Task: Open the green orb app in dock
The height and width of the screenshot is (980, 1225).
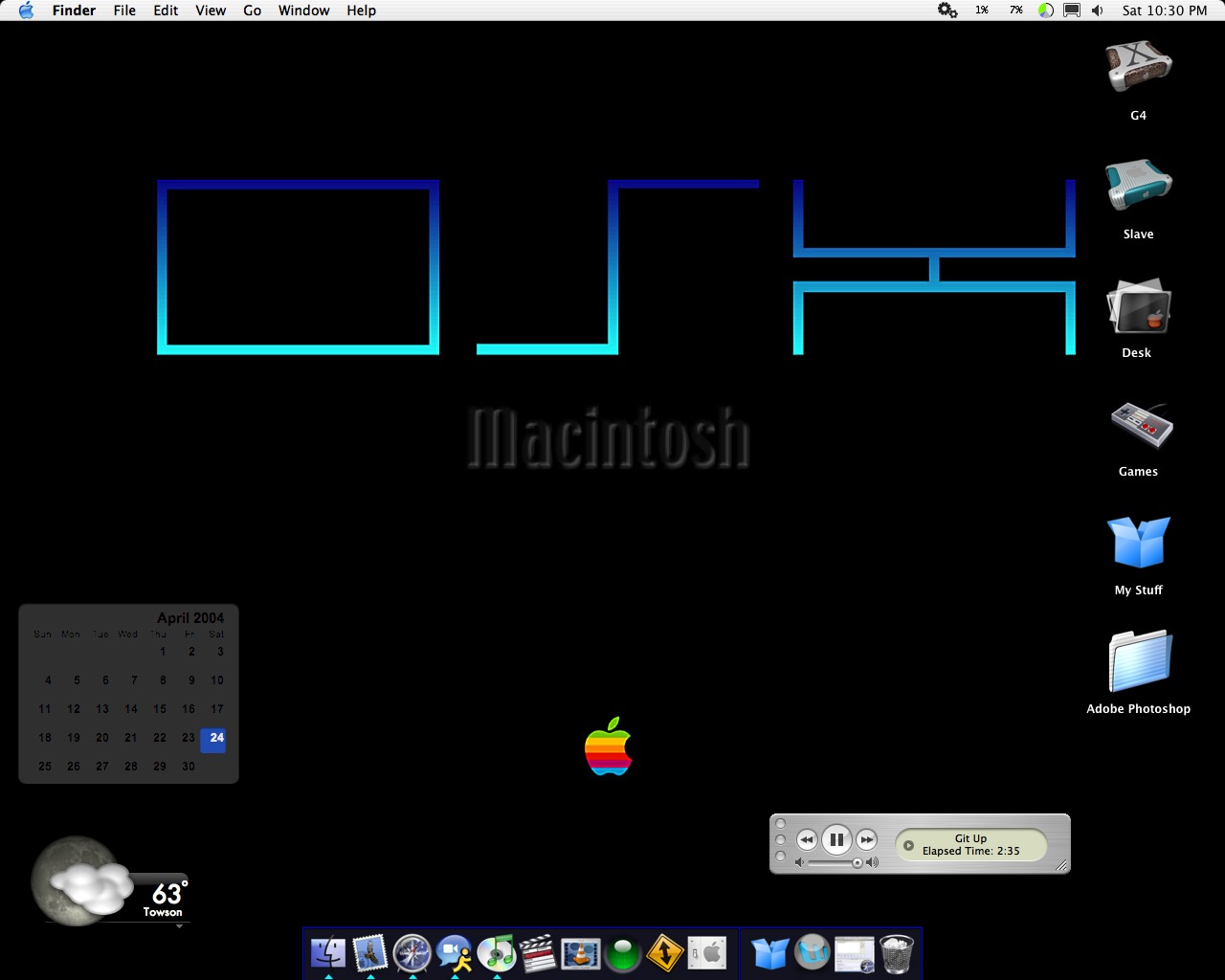Action: point(622,953)
